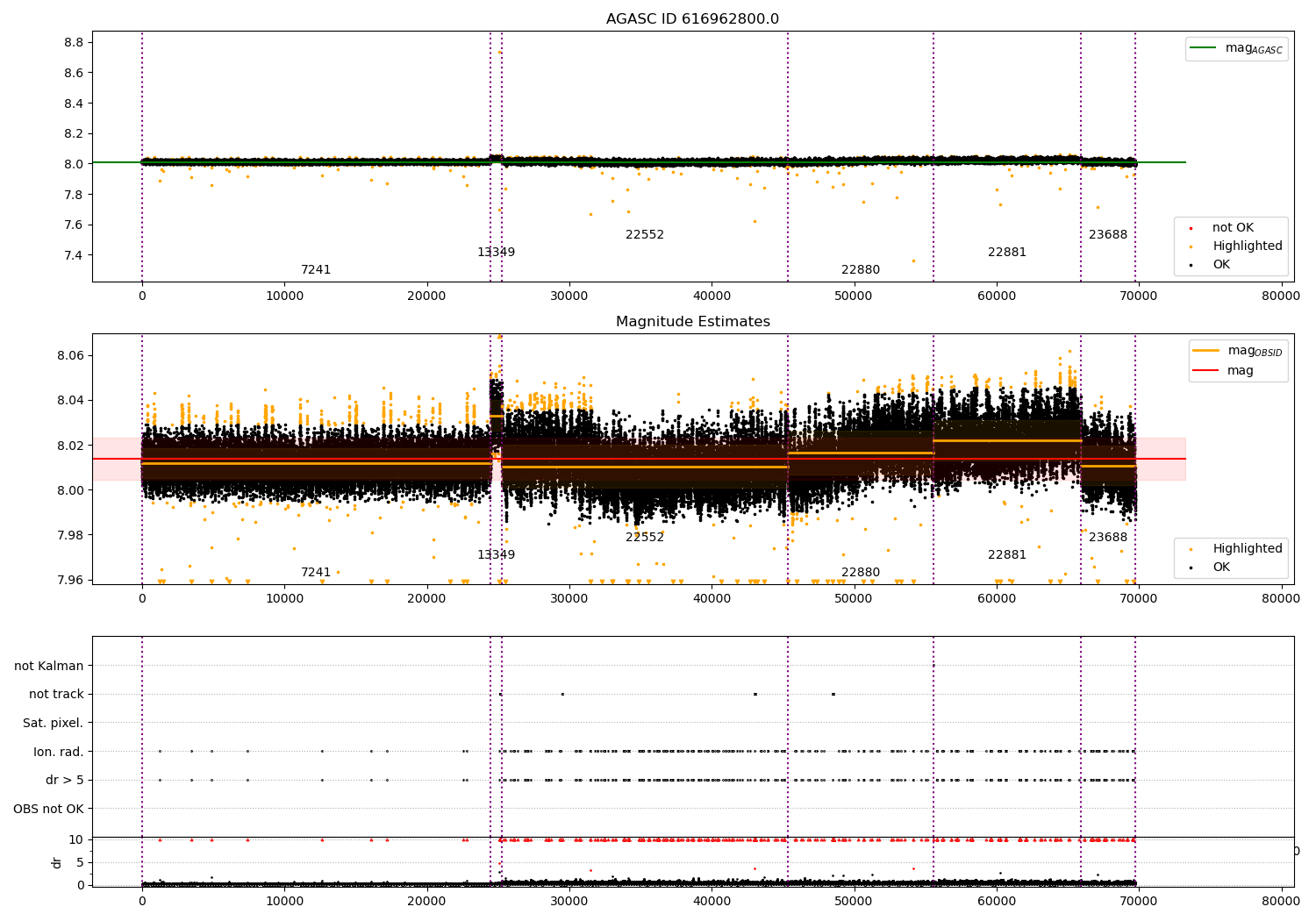
Task: Click OBSID label 23688 in the top plot
Action: pos(1108,234)
